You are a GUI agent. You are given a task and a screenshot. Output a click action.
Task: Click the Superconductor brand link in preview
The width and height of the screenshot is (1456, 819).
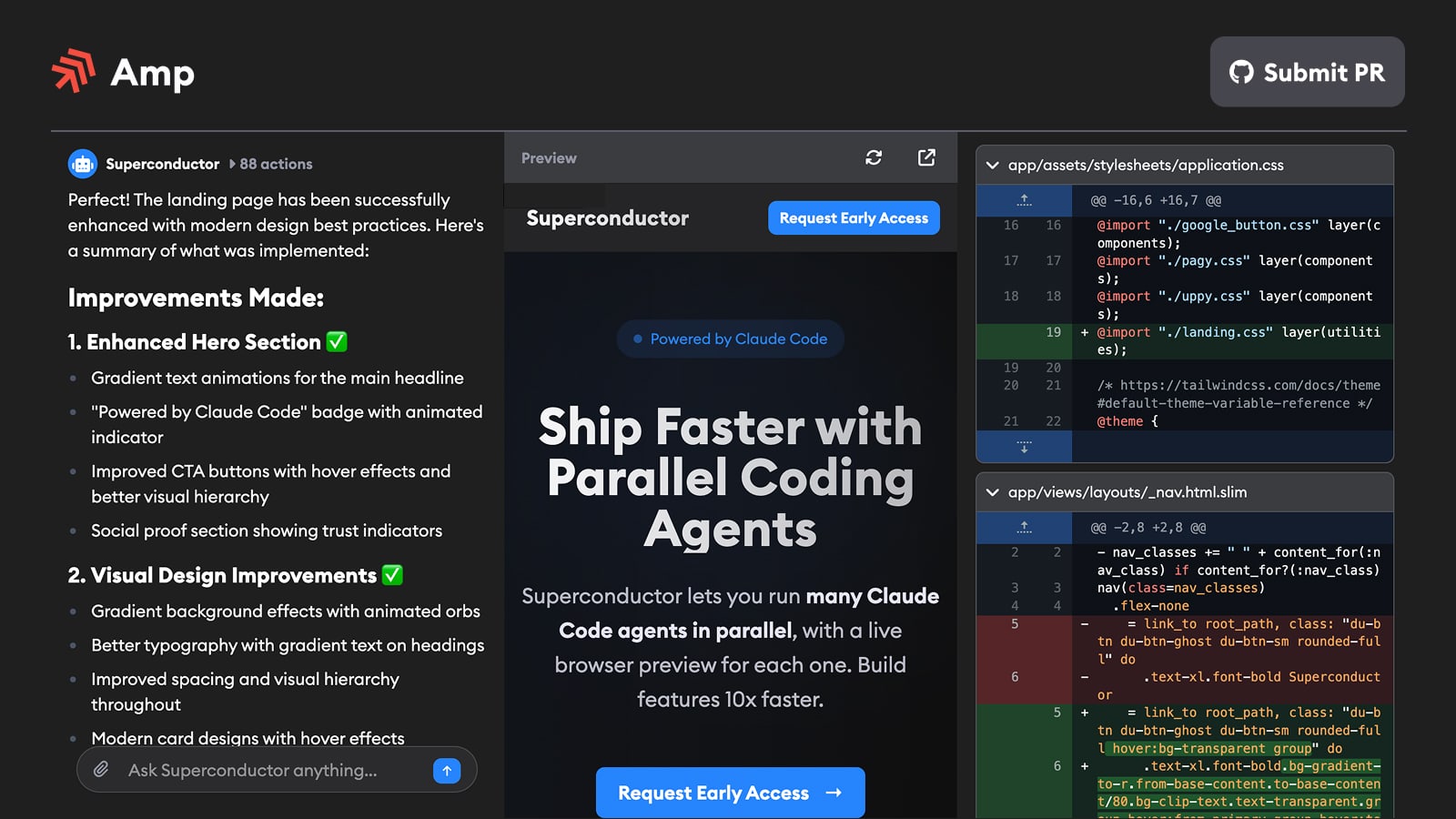[x=607, y=218]
